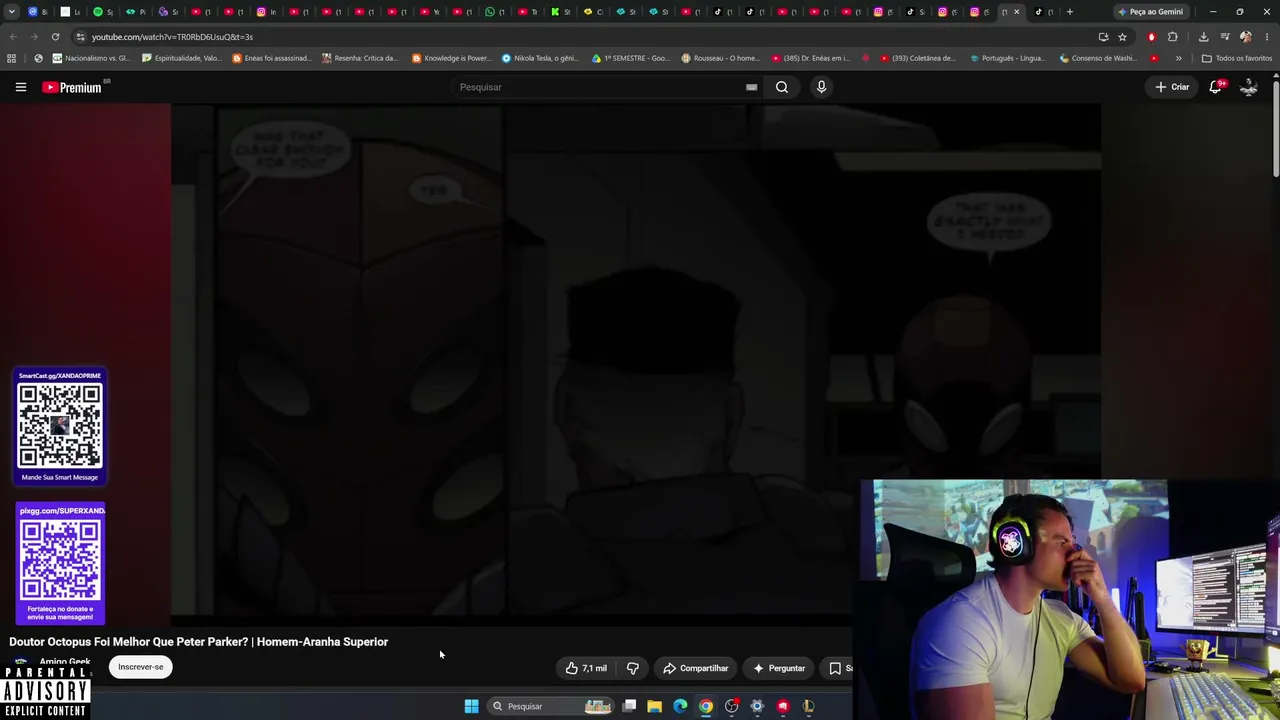Switch to the WhatsApp tab
1280x720 pixels.
tap(494, 12)
